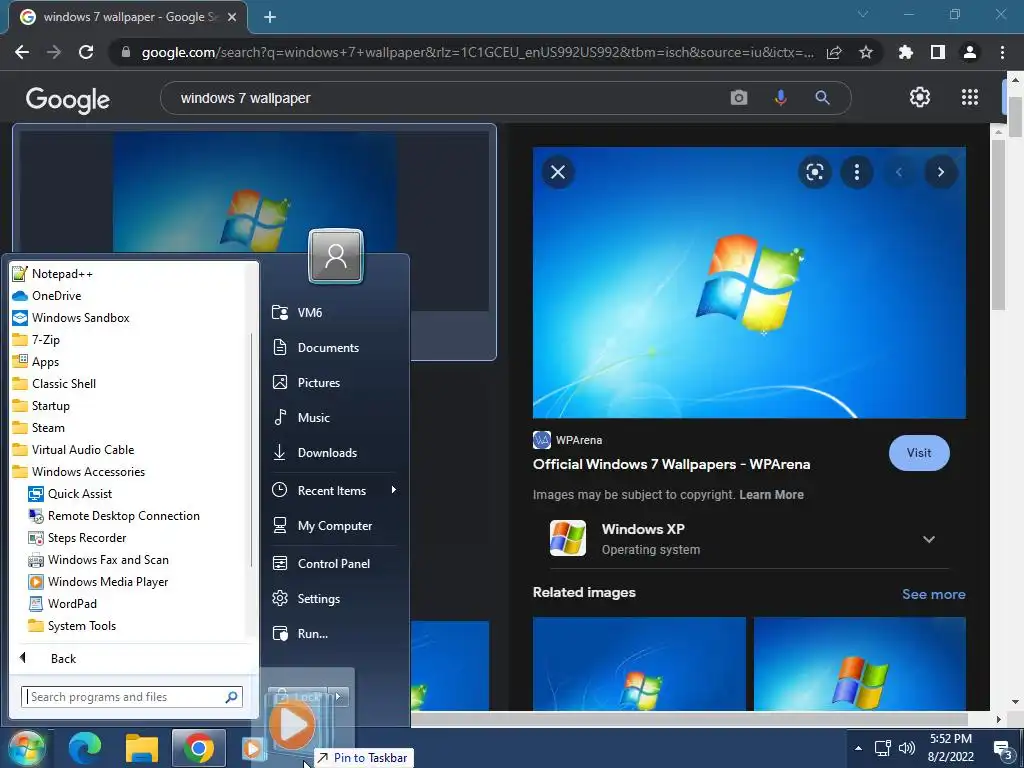Search by image camera icon

(739, 98)
